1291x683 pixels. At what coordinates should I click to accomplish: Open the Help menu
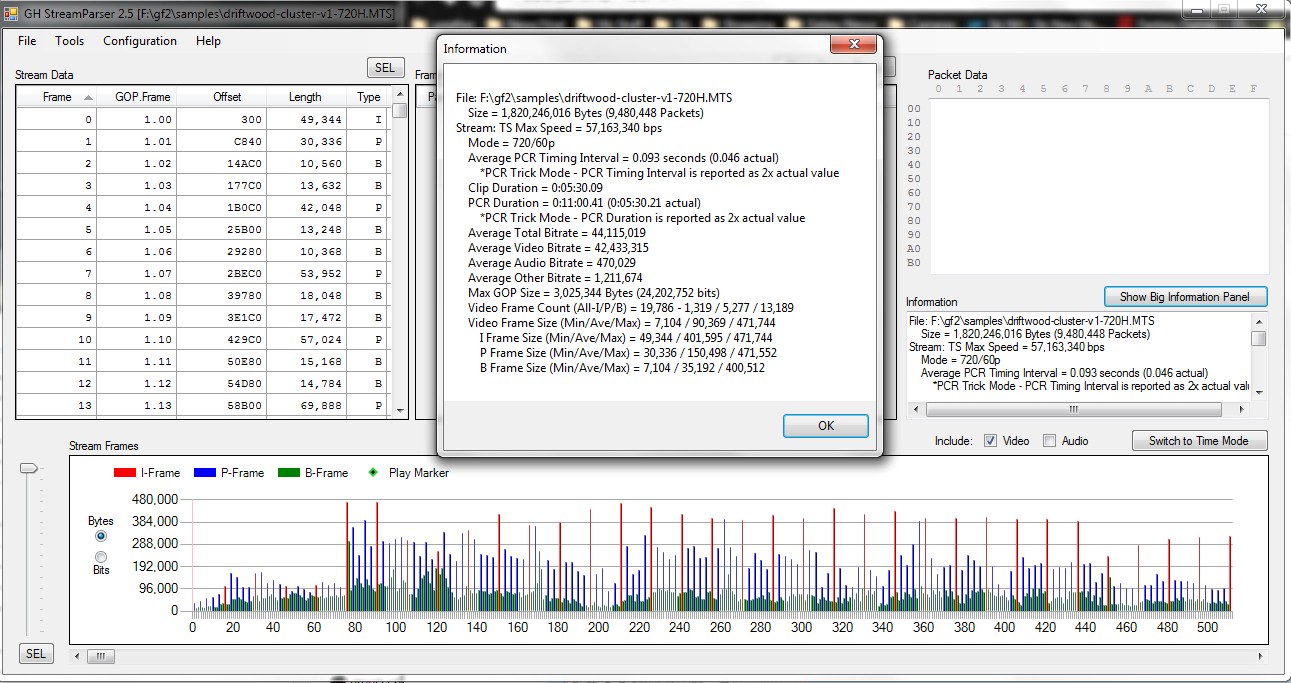208,41
